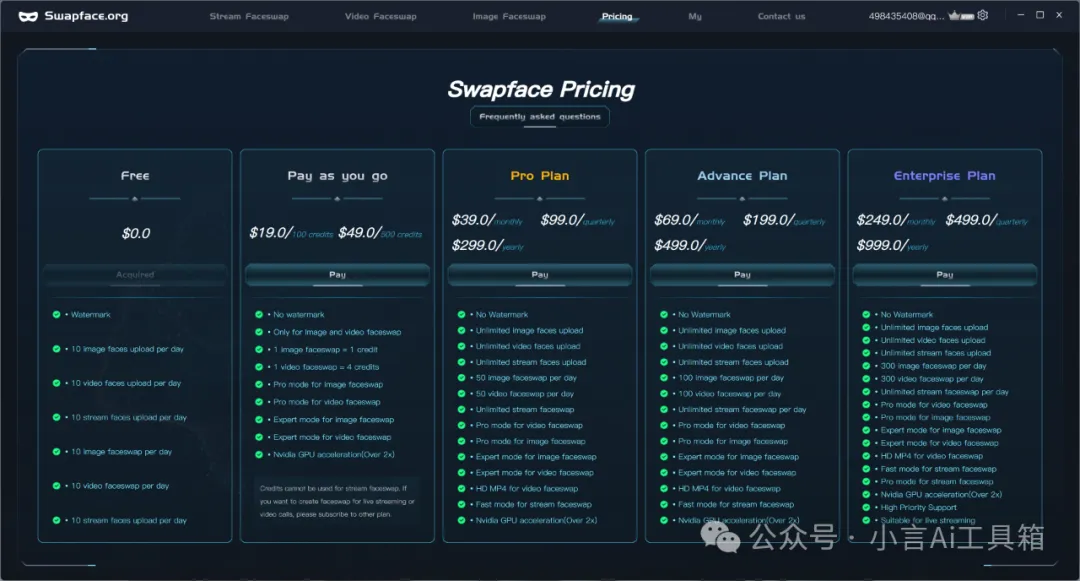Open the settings gear icon
Screen dimensions: 1080x581
[x=983, y=15]
